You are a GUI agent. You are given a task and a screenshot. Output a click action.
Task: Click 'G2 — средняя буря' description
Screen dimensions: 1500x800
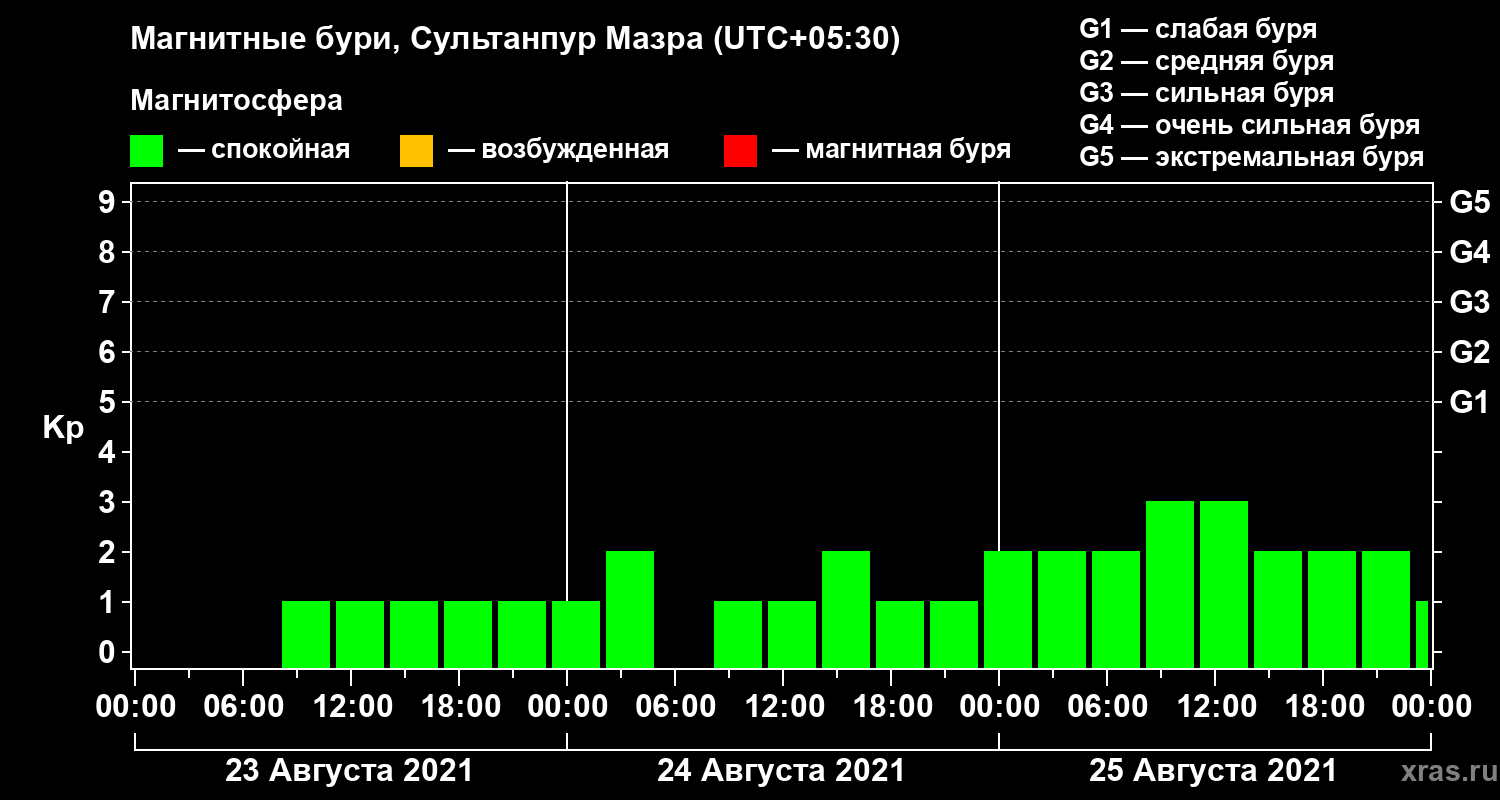pos(1207,61)
